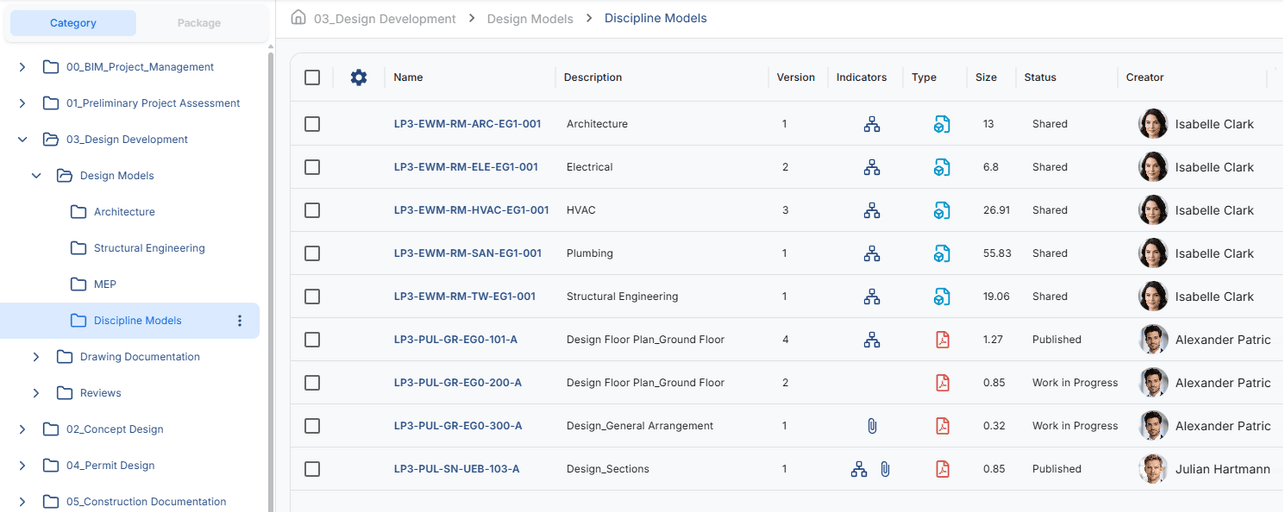Click paperclip icon for LP3-PUL-SN-UEB-103-A

pos(885,469)
